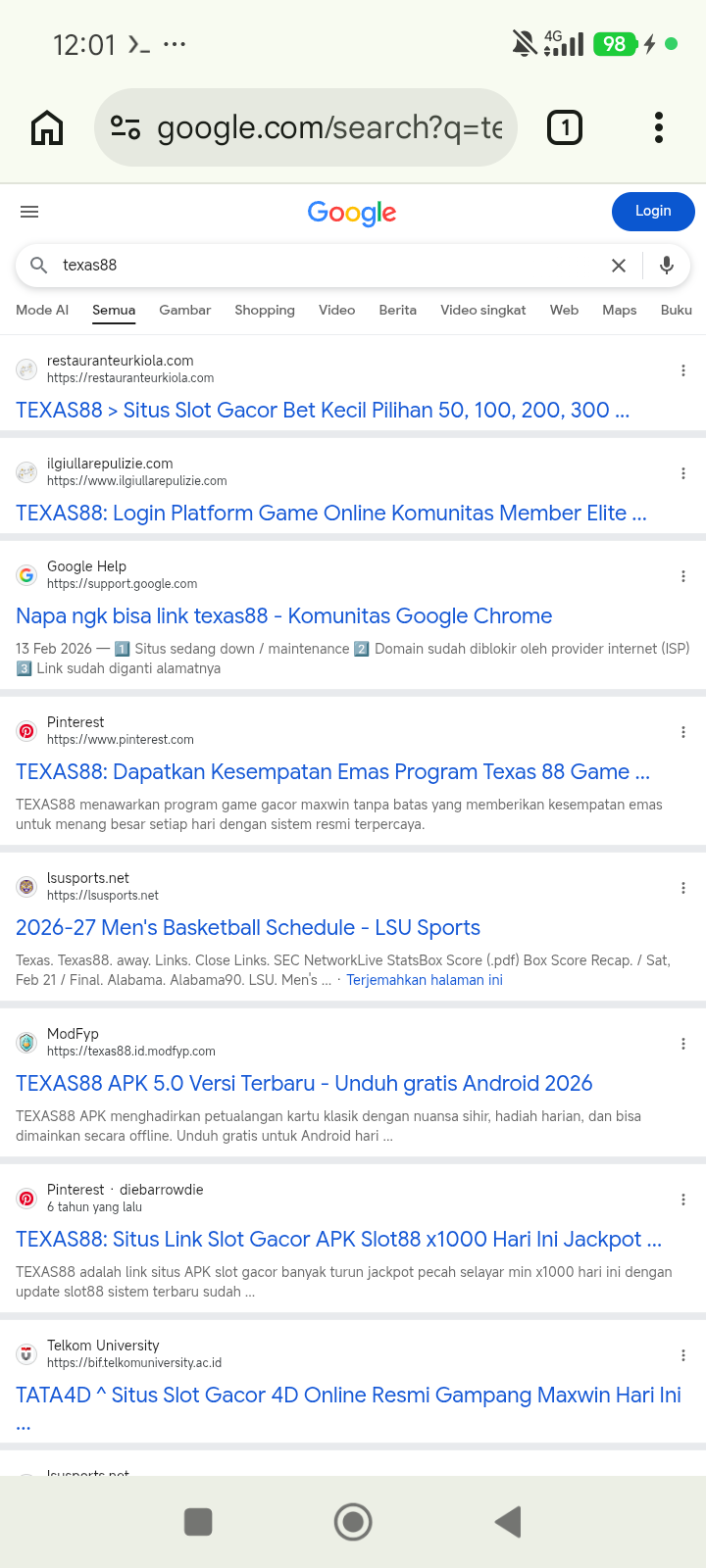Open the tab switcher showing 1 tab

click(564, 127)
